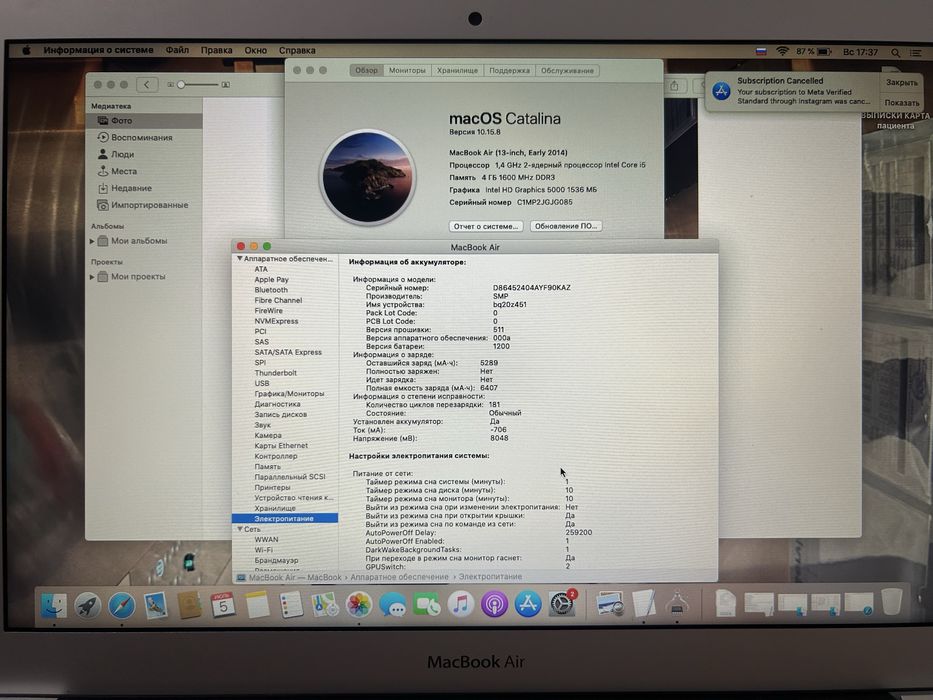The width and height of the screenshot is (933, 700).
Task: Switch to the Поддержка tab
Action: click(x=509, y=70)
